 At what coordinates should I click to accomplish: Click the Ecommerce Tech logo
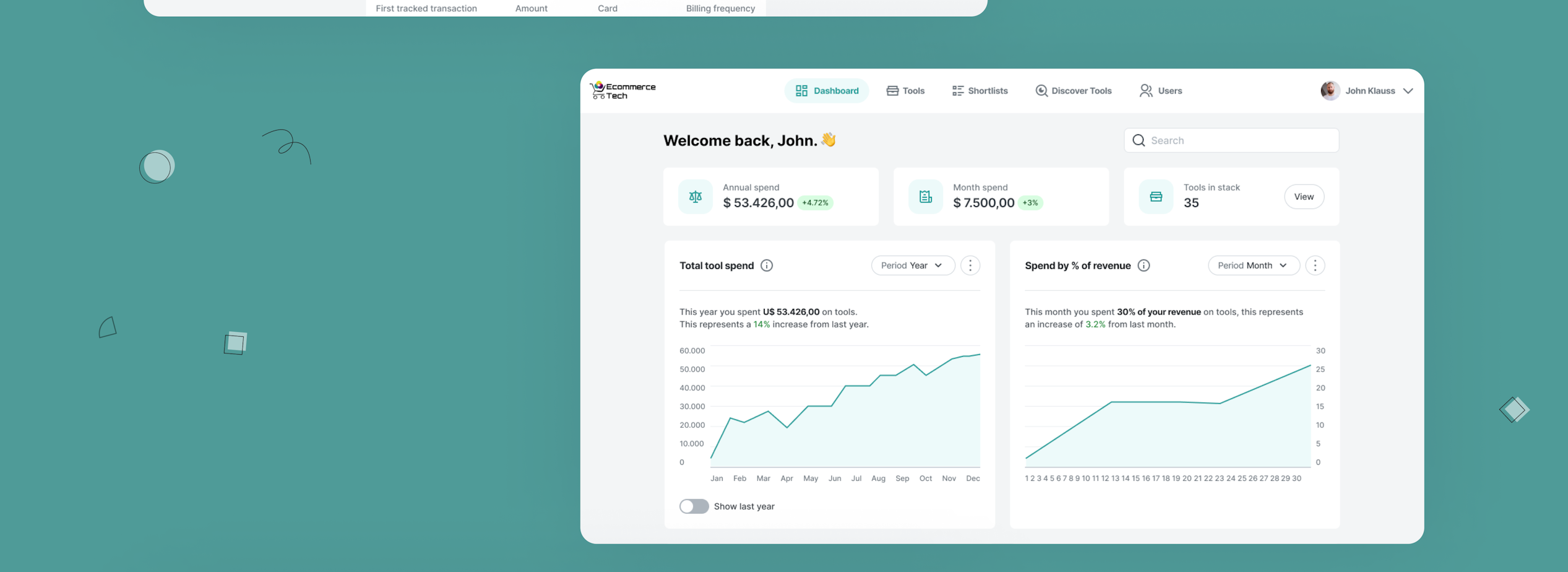coord(622,91)
